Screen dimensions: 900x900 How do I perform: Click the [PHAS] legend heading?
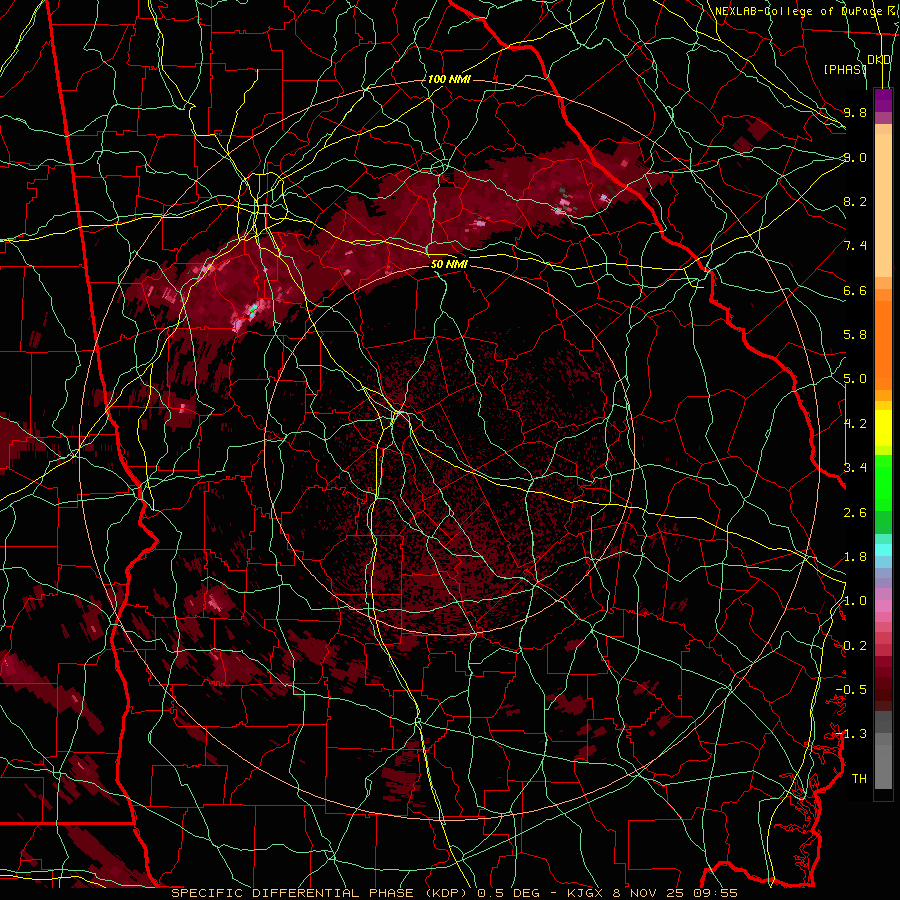(x=845, y=70)
